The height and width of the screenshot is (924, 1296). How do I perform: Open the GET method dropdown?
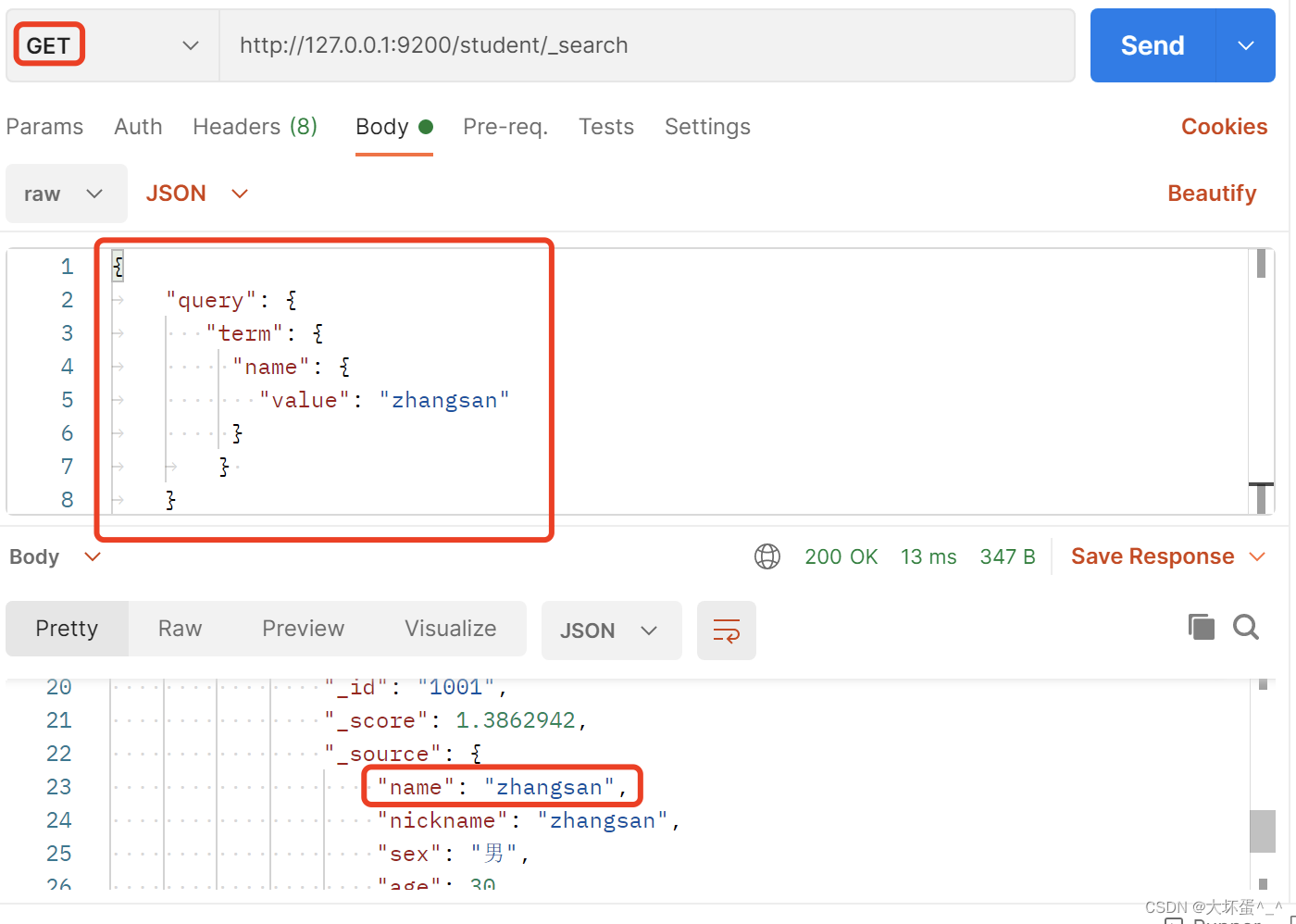[112, 45]
